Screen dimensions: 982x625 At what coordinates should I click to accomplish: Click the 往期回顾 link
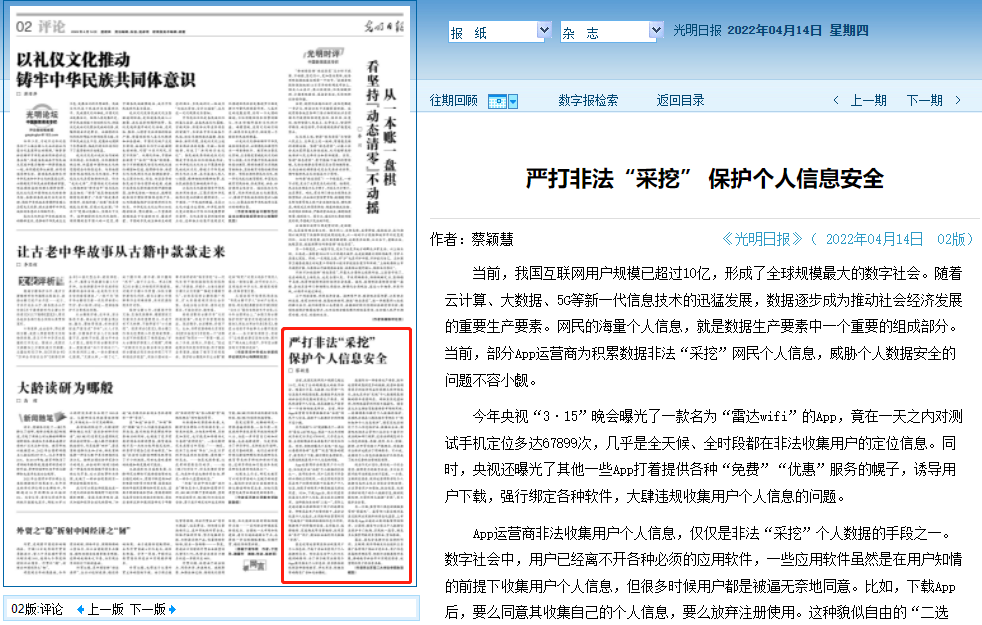453,100
